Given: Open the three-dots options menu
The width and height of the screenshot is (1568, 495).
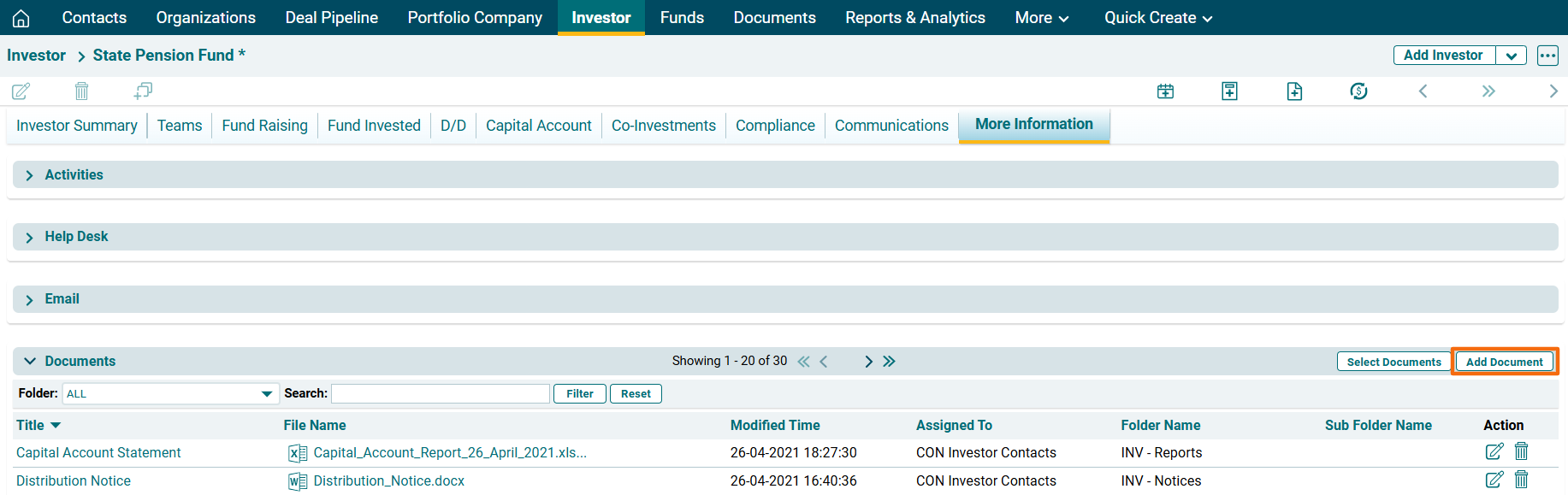Looking at the screenshot, I should click(x=1547, y=56).
